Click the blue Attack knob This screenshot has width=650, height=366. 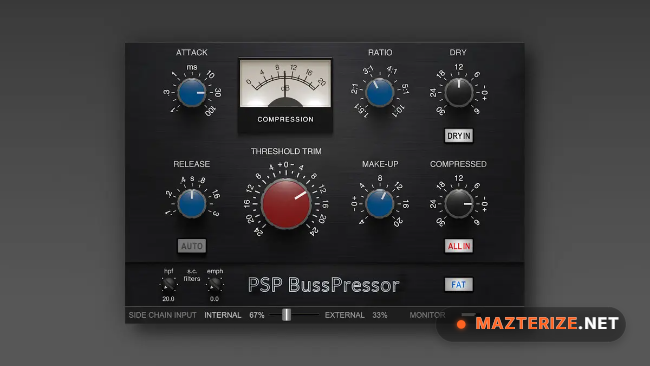point(192,92)
